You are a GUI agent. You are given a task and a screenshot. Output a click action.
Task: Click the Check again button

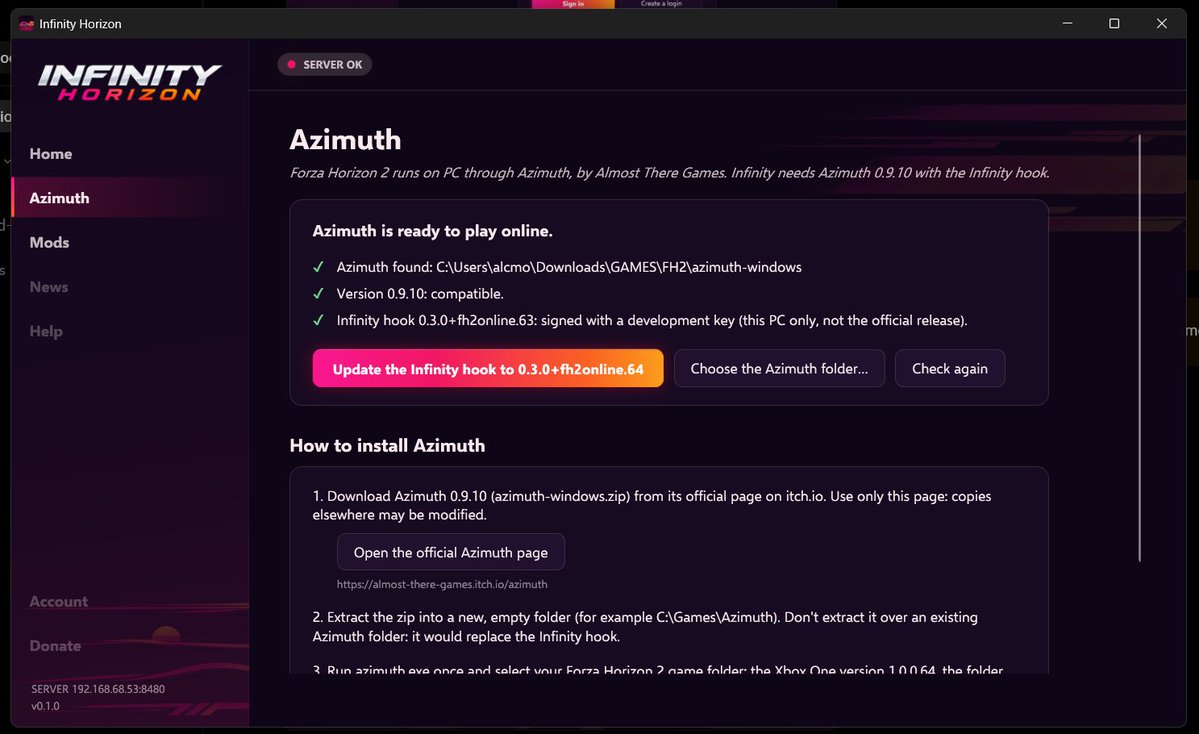point(950,369)
